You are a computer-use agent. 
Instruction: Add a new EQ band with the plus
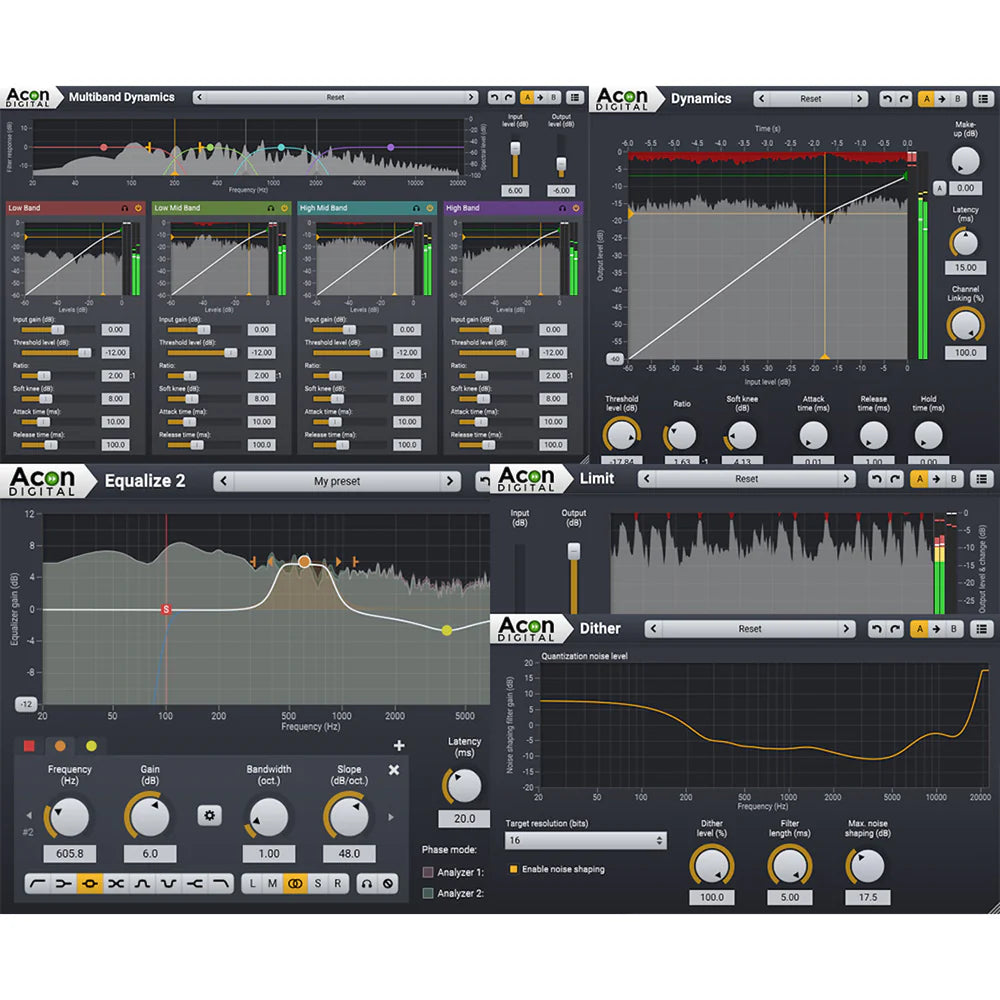[x=399, y=745]
